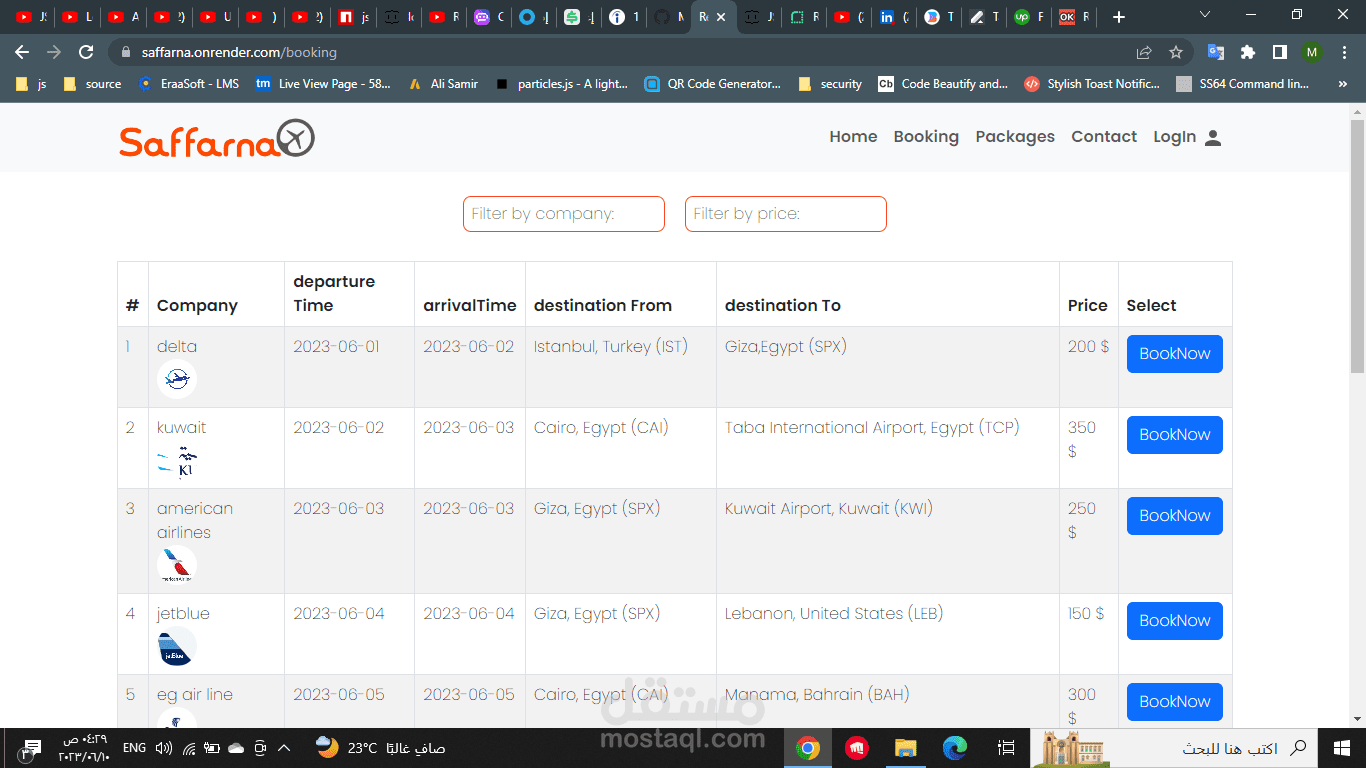Image resolution: width=1366 pixels, height=768 pixels.
Task: Open the Contact nav link
Action: click(x=1104, y=137)
